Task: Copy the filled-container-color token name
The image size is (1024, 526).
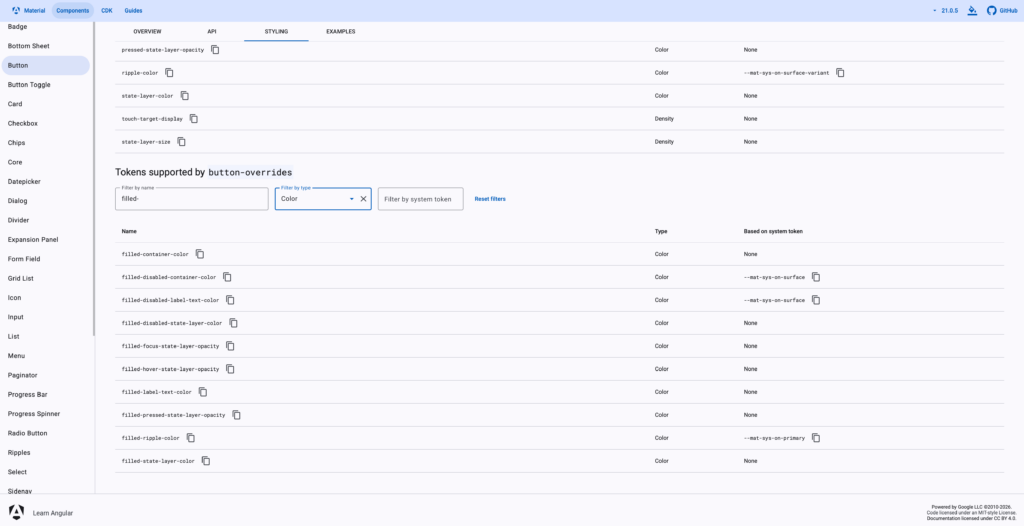Action: (200, 254)
